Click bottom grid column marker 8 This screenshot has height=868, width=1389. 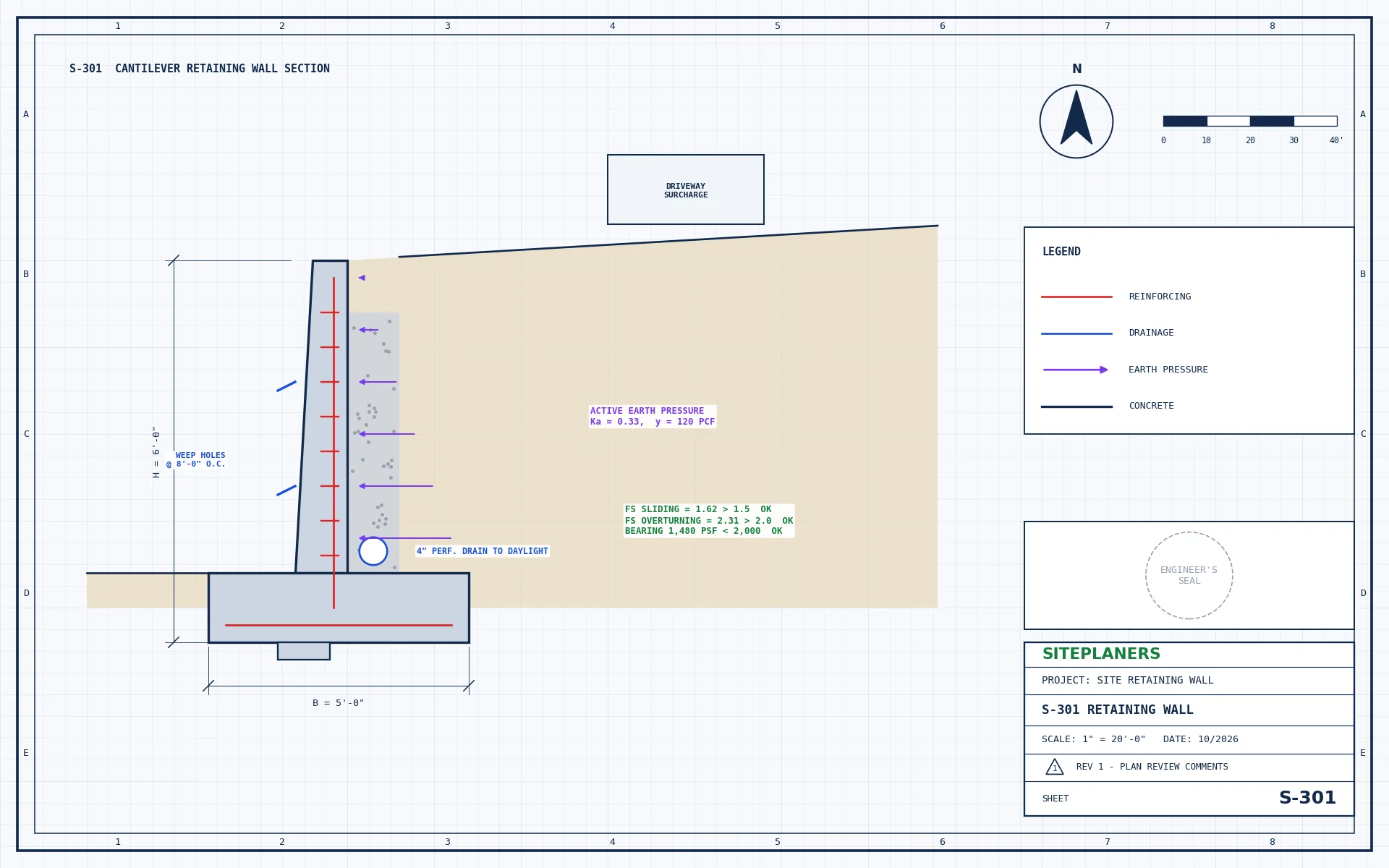pos(1273,842)
